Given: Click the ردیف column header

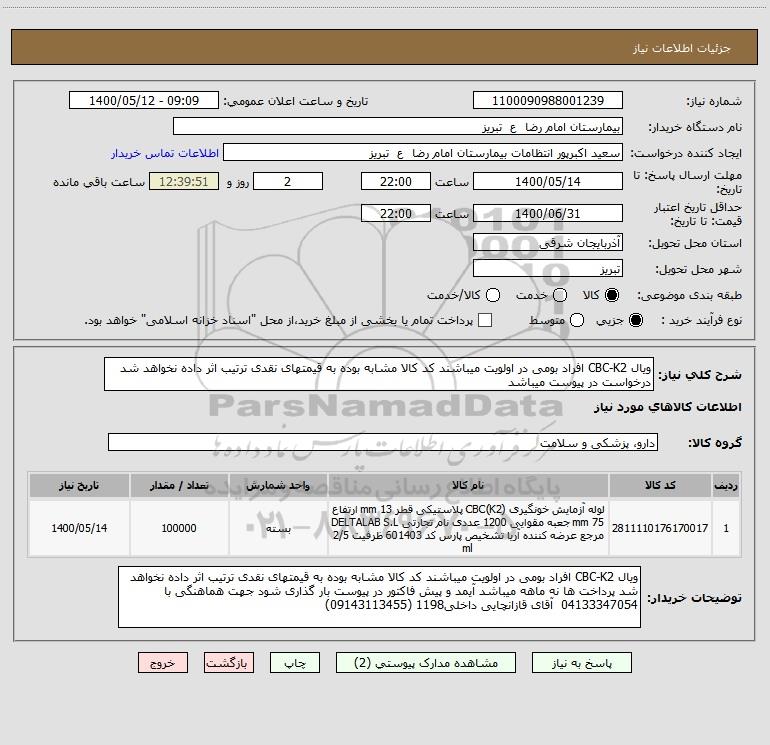Looking at the screenshot, I should (x=726, y=485).
